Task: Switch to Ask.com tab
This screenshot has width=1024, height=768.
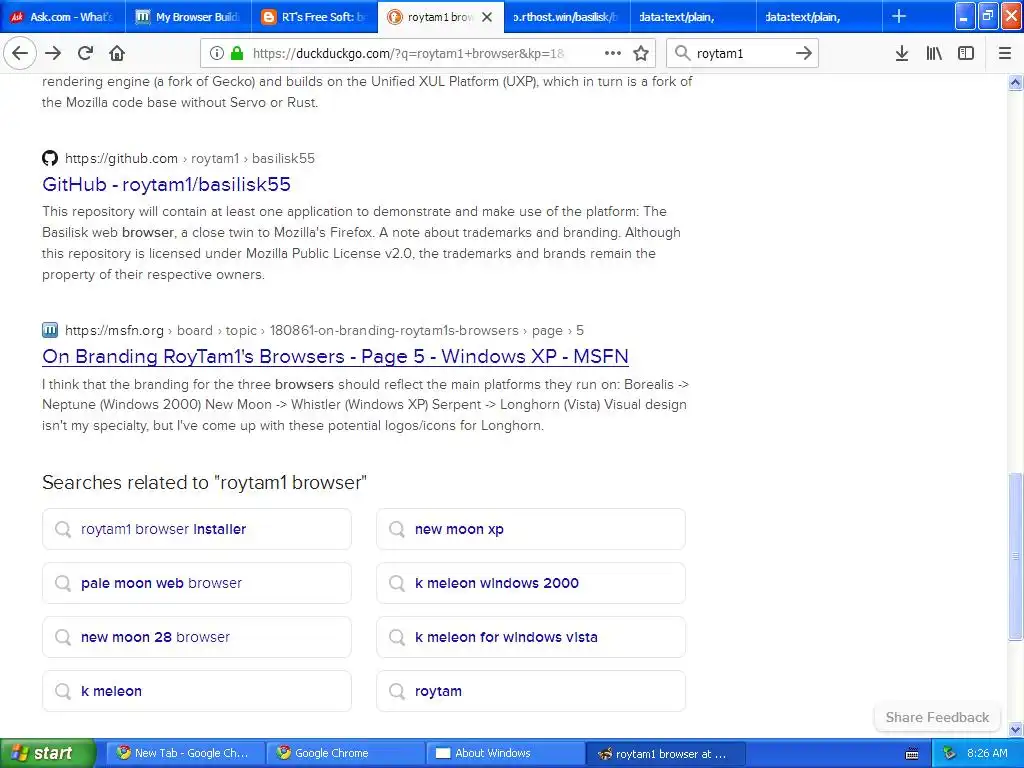Action: point(63,17)
